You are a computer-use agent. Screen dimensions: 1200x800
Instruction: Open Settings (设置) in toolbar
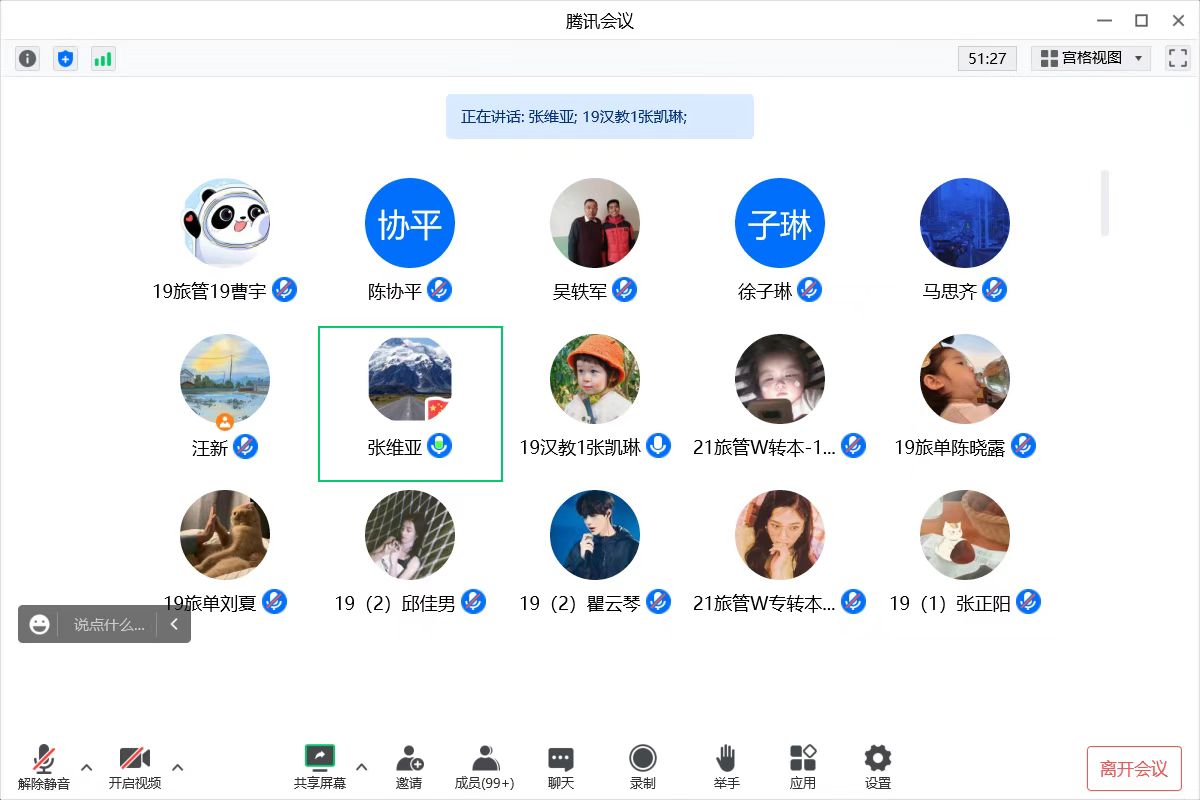click(x=878, y=767)
